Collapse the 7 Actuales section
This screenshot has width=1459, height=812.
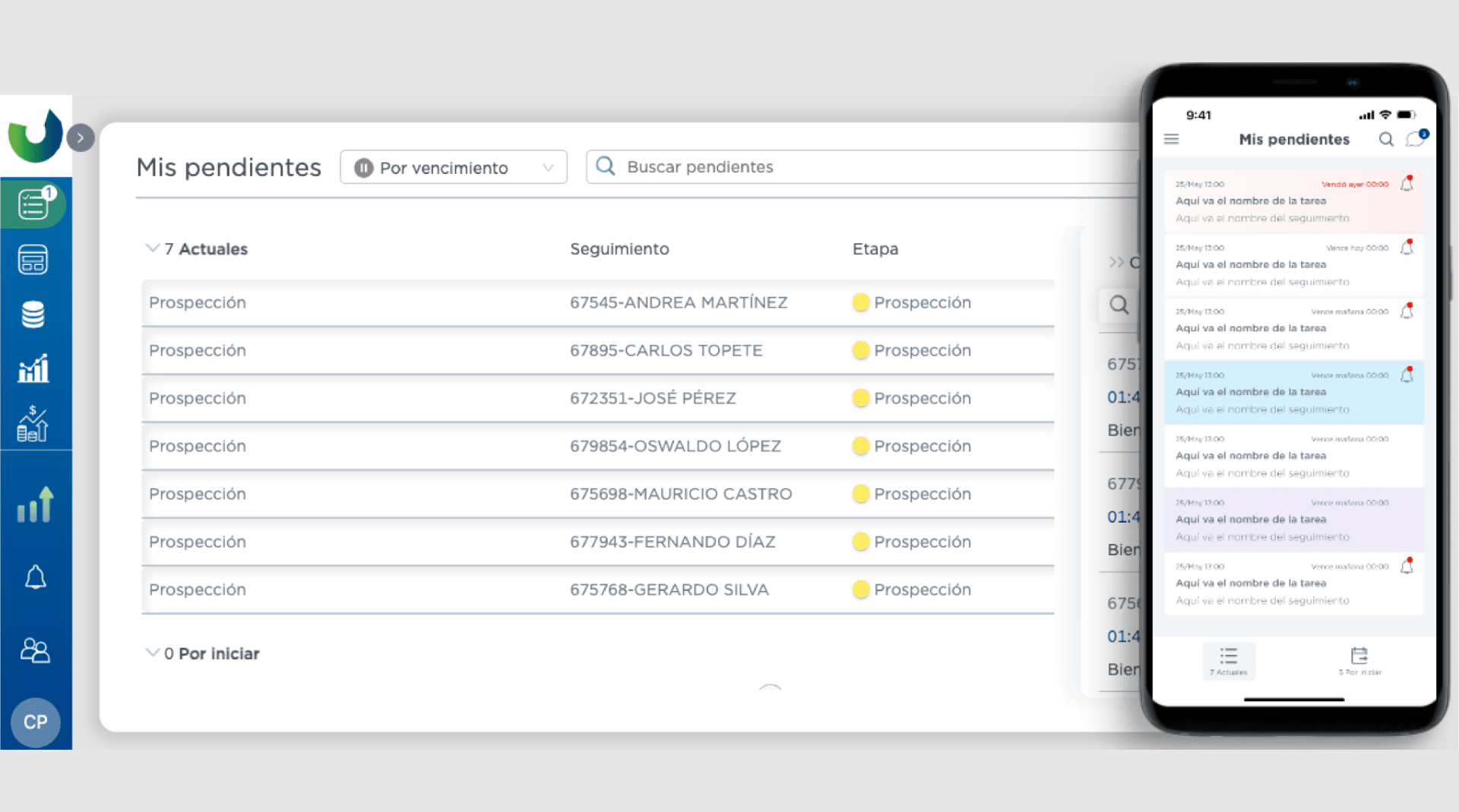pos(153,248)
